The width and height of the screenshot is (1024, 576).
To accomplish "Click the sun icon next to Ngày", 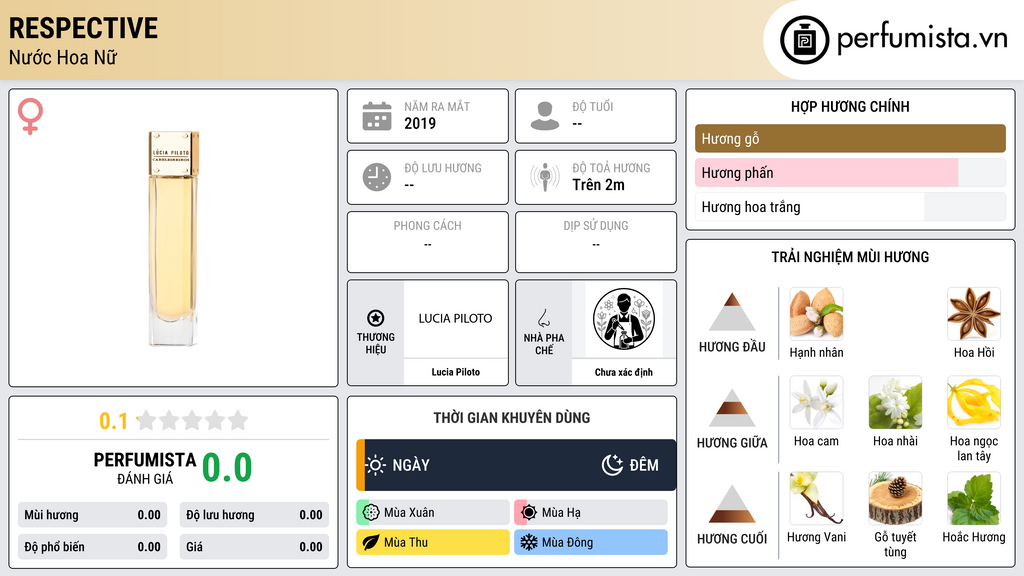I will pos(376,465).
